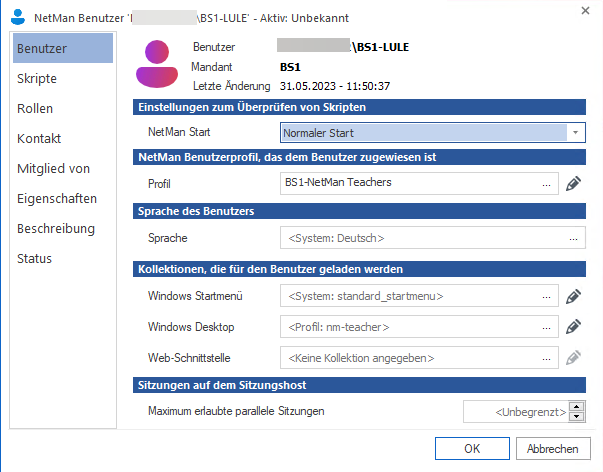Switch to the Skripte tab
This screenshot has height=472, width=603.
(x=37, y=78)
